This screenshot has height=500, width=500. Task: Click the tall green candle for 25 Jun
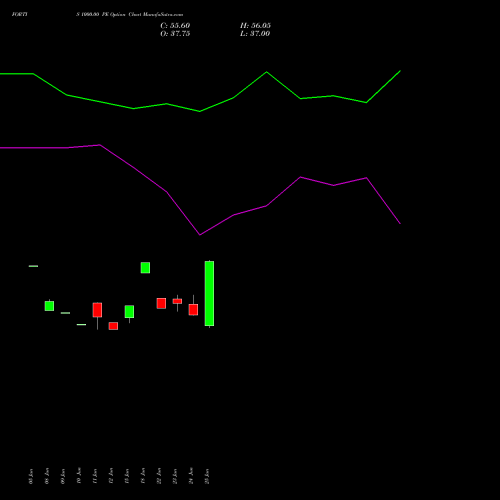pos(209,293)
